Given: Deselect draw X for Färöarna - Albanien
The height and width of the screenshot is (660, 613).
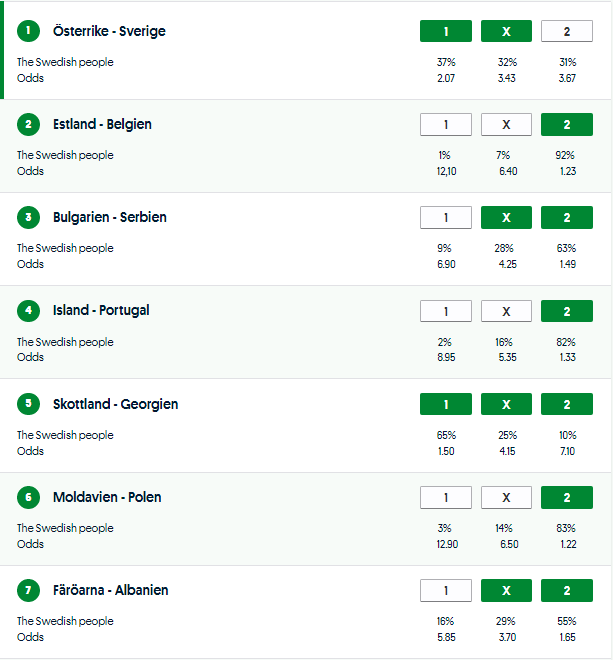Looking at the screenshot, I should (506, 590).
